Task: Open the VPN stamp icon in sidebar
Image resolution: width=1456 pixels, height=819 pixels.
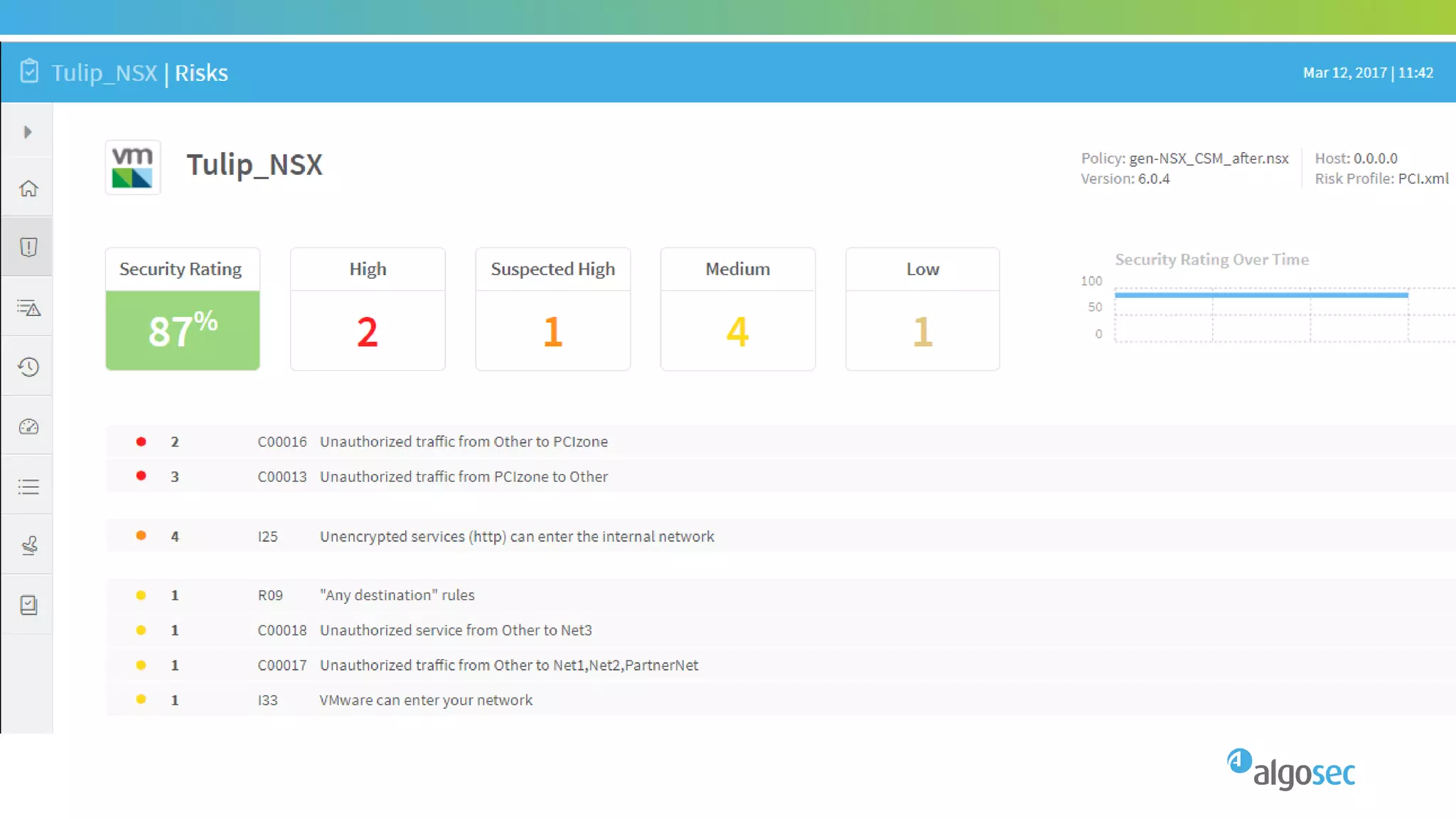Action: point(28,546)
